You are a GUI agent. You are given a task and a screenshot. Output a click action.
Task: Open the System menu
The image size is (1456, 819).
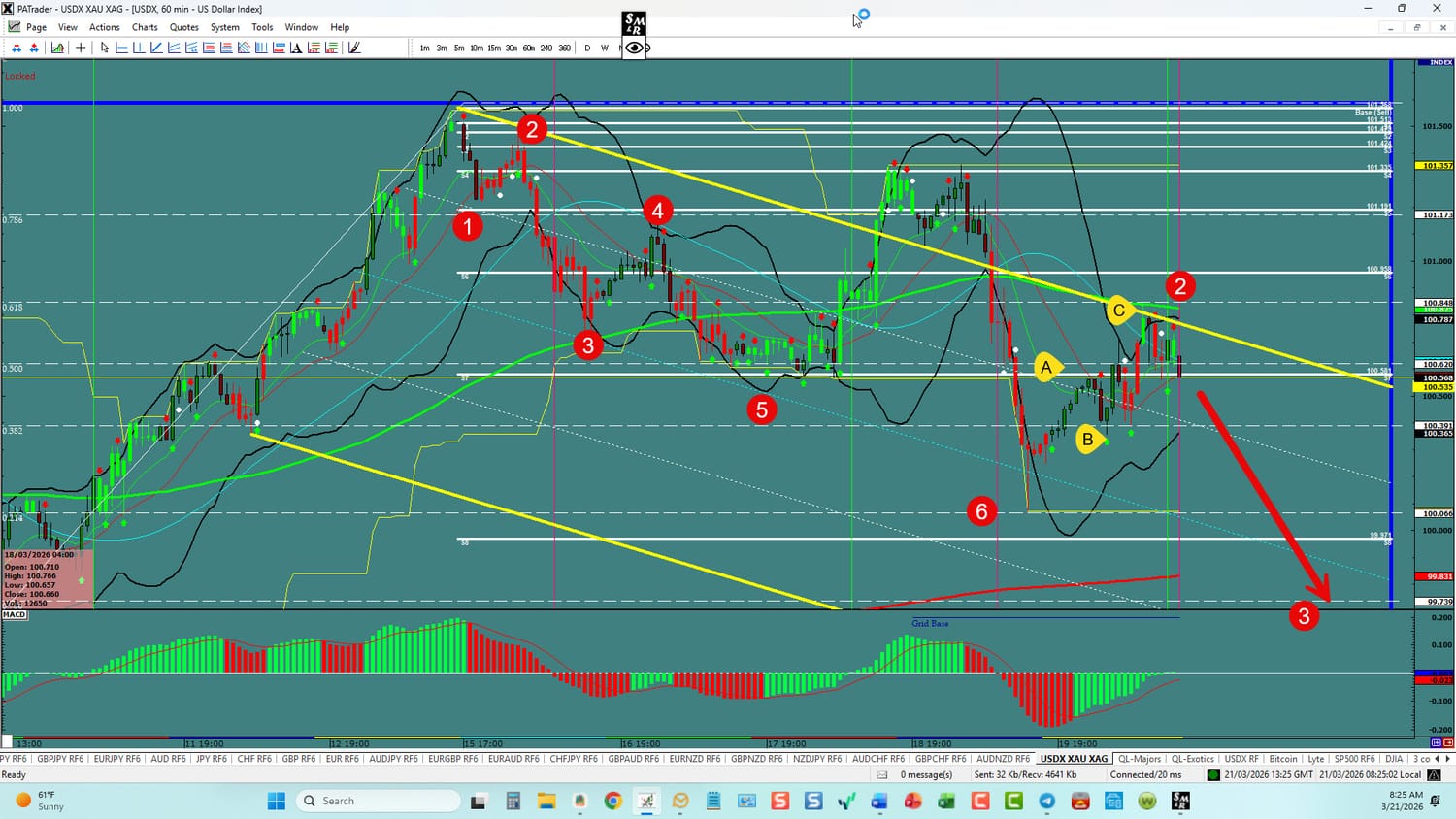[x=225, y=27]
